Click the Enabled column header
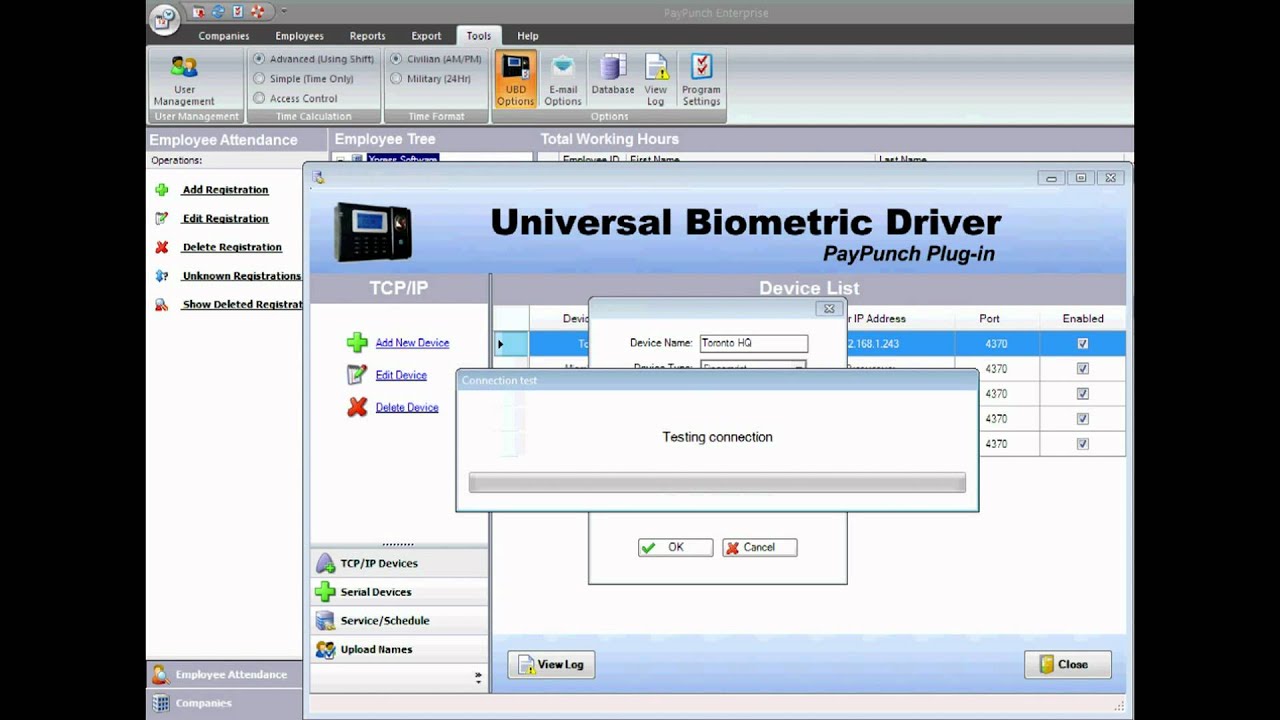Screen dimensions: 1280x720 coord(1083,319)
